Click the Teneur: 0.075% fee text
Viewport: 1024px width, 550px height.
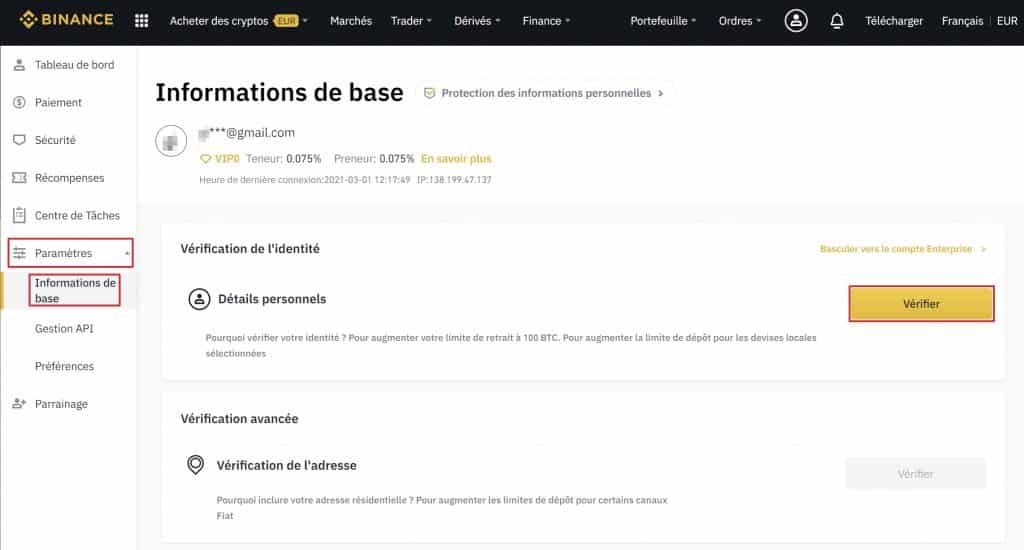coord(283,159)
